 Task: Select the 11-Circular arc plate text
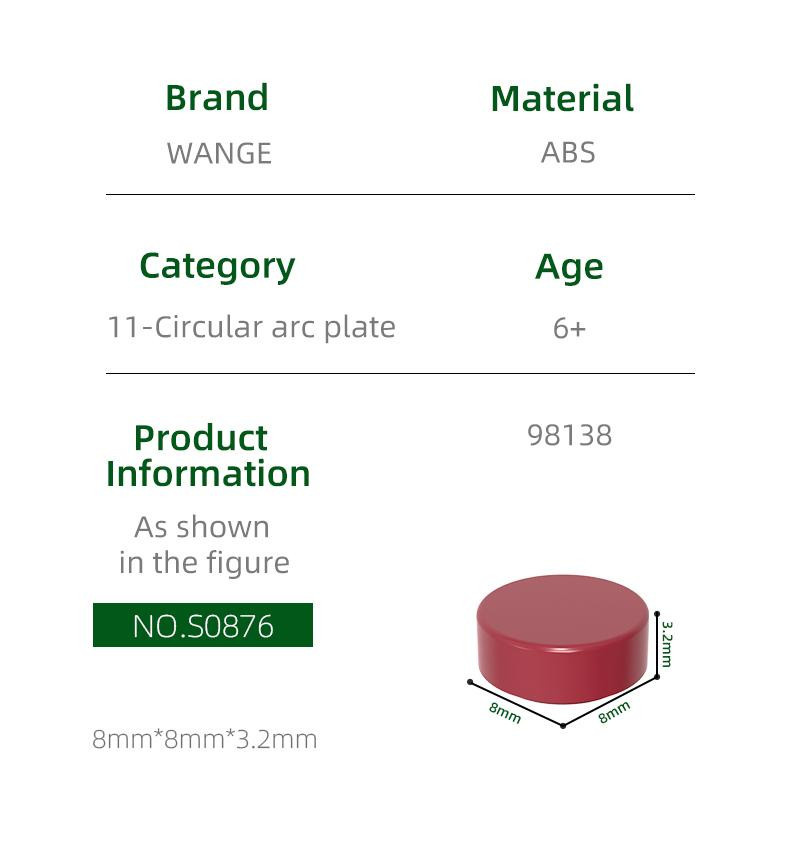(x=252, y=327)
